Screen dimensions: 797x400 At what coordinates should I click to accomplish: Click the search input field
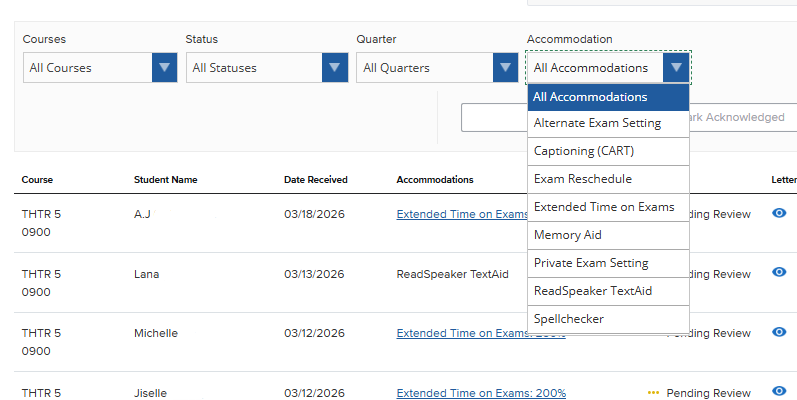(494, 117)
